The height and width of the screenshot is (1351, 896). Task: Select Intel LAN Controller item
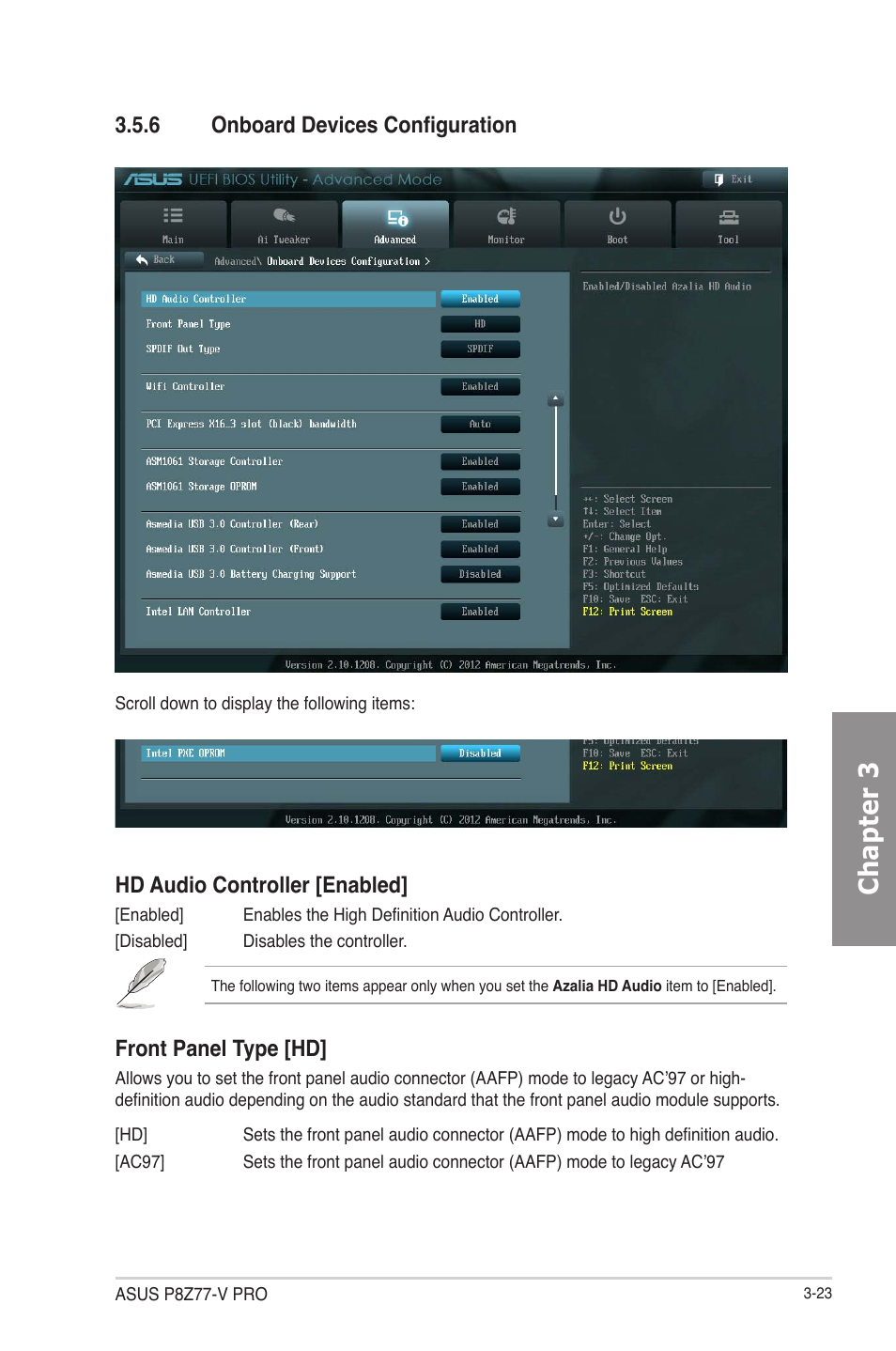click(198, 612)
